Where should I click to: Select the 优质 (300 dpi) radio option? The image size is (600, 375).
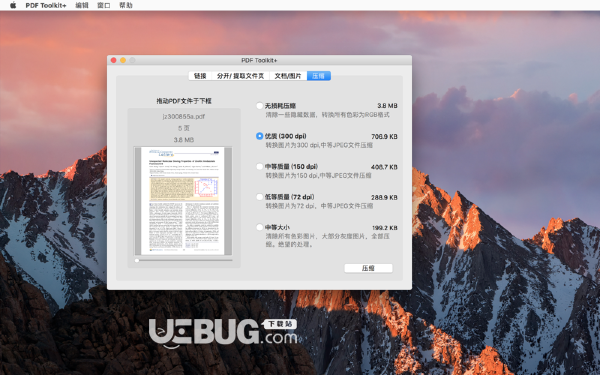pyautogui.click(x=259, y=136)
